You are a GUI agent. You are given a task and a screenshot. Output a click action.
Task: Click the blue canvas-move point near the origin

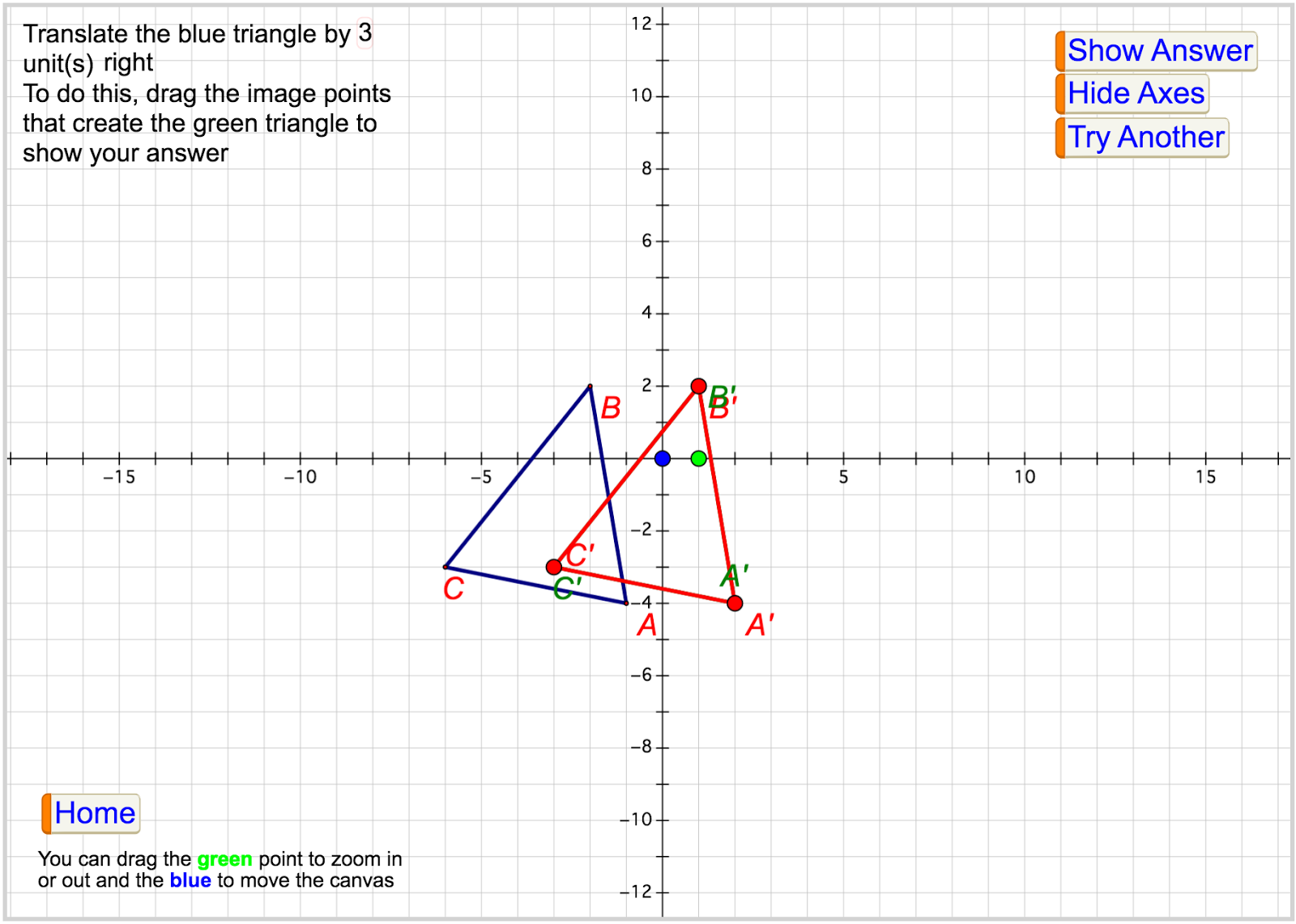[x=663, y=458]
